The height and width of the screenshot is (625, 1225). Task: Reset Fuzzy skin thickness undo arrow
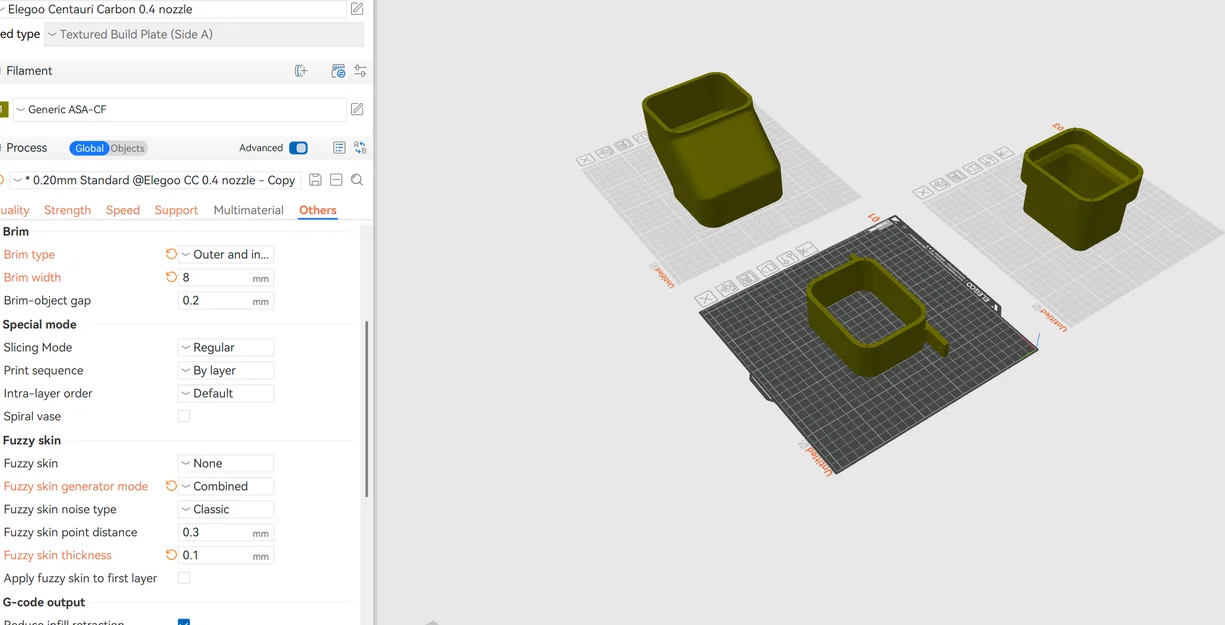(171, 555)
